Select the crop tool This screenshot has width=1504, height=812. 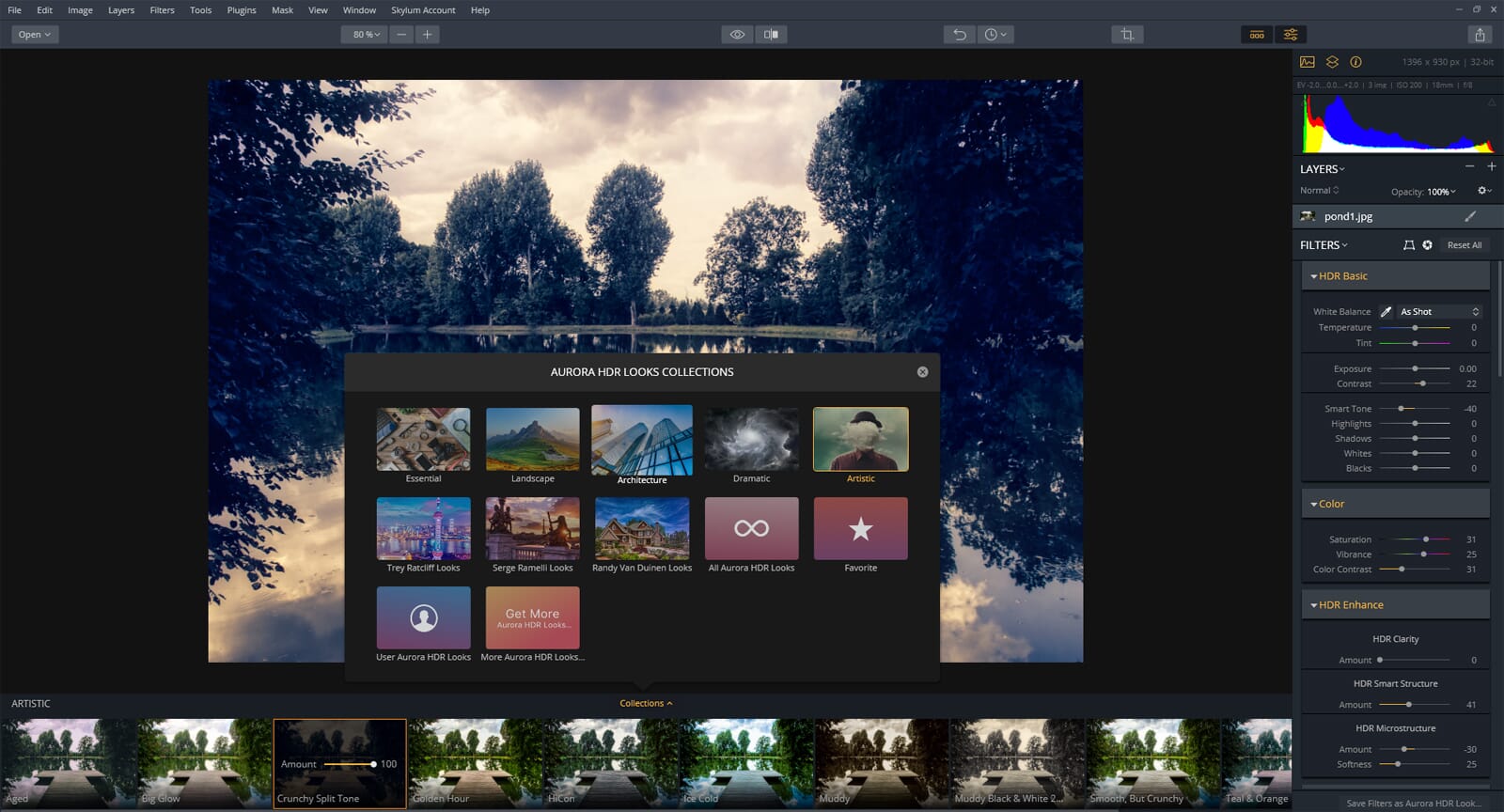[1127, 35]
